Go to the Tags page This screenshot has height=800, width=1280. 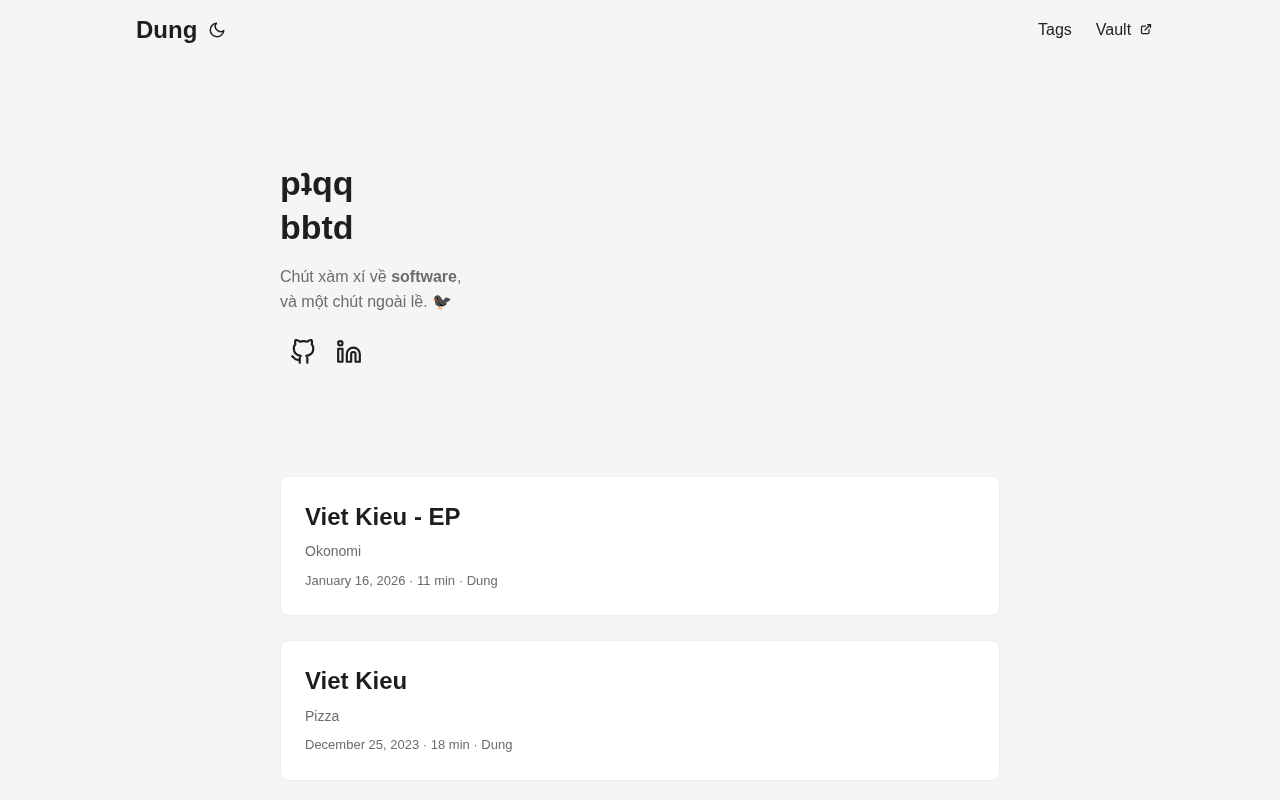[x=1054, y=30]
